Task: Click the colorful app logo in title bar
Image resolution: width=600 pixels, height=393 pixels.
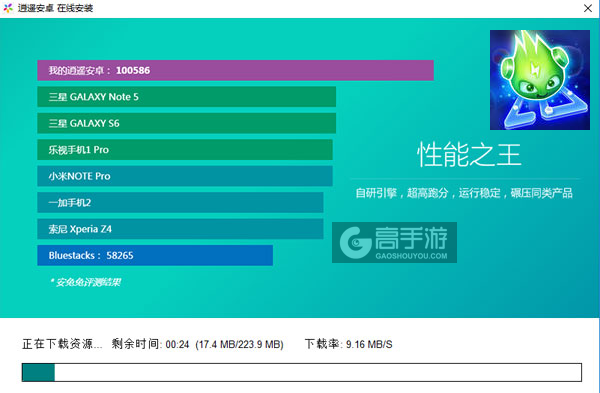Action: point(8,8)
